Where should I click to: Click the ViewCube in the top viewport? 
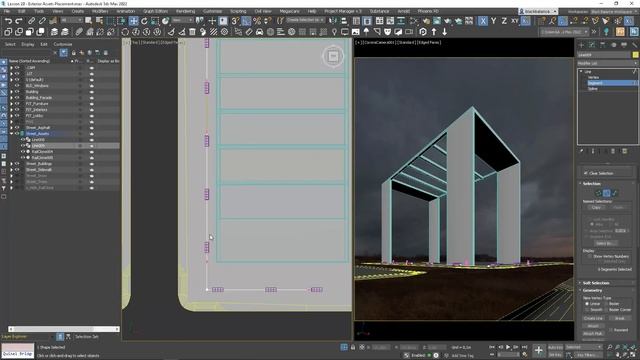pos(333,56)
